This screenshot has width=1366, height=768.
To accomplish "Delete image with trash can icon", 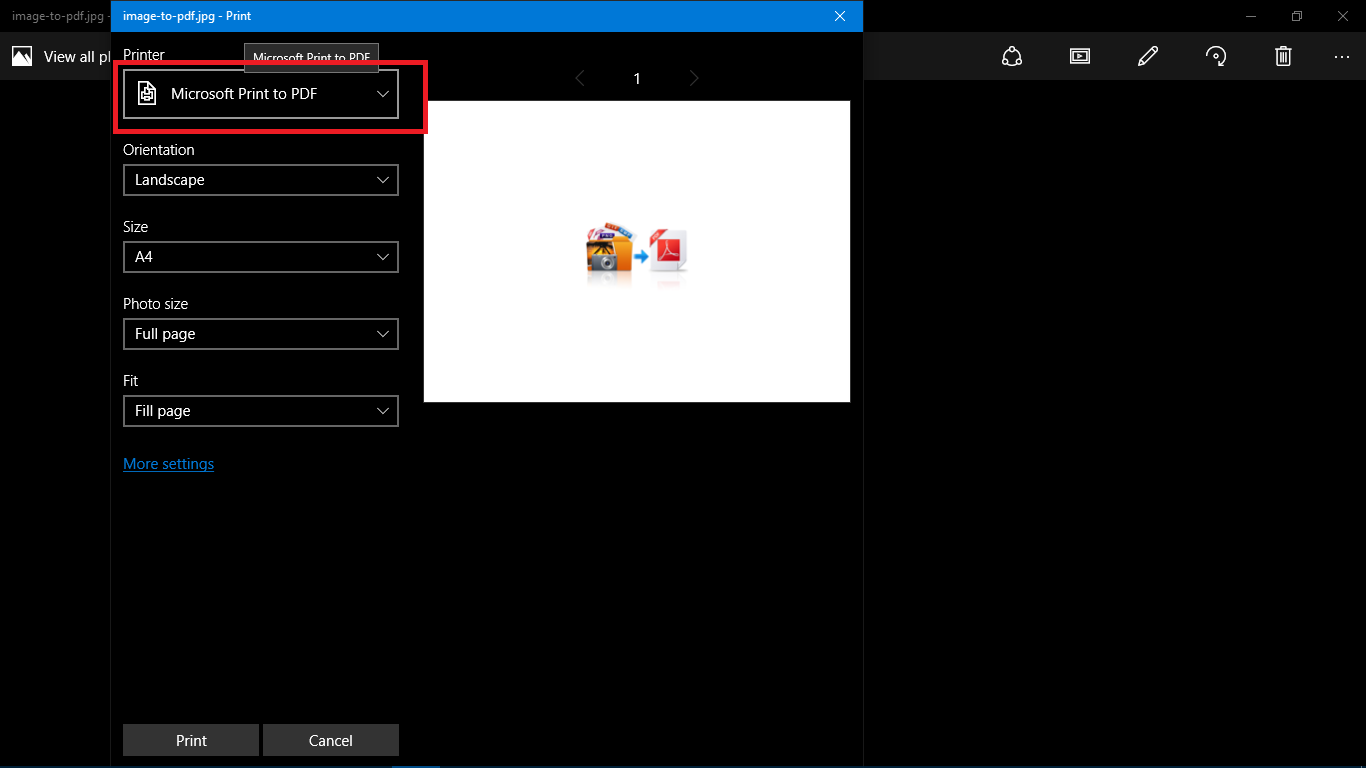I will [x=1284, y=56].
